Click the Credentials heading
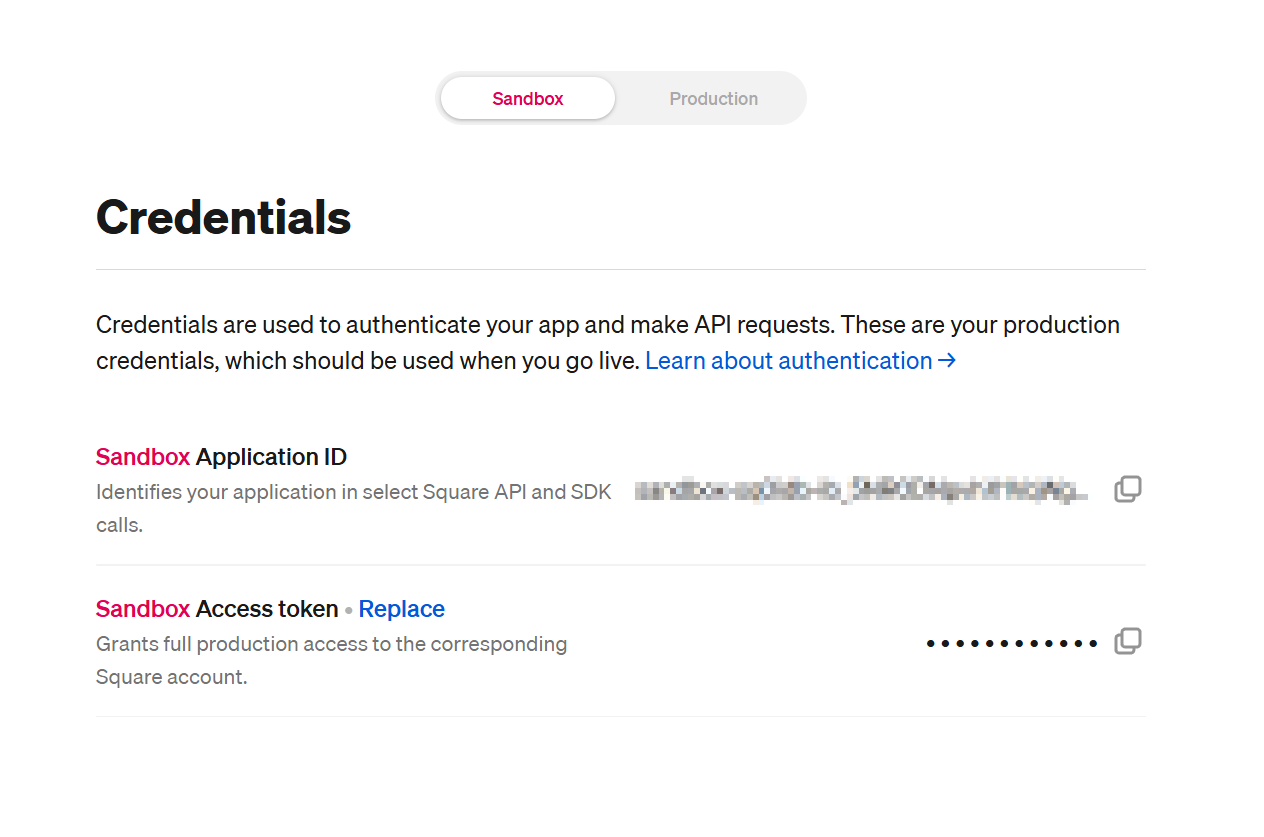1264x837 pixels. tap(224, 217)
